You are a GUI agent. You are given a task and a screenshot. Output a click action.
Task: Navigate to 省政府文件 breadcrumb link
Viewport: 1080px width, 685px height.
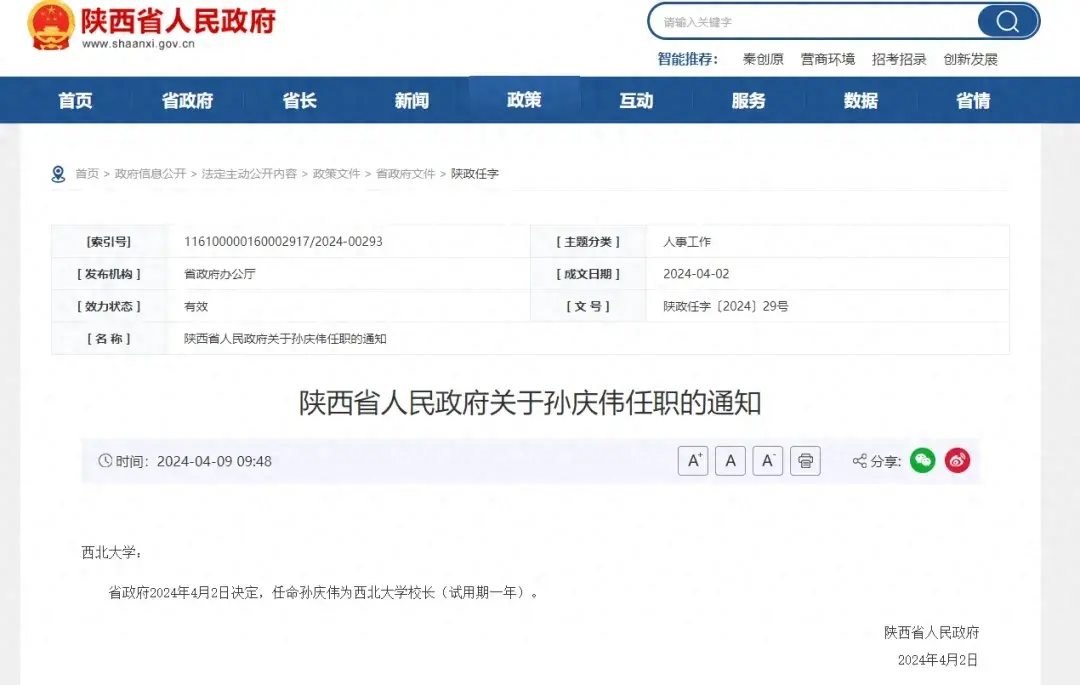pyautogui.click(x=405, y=174)
